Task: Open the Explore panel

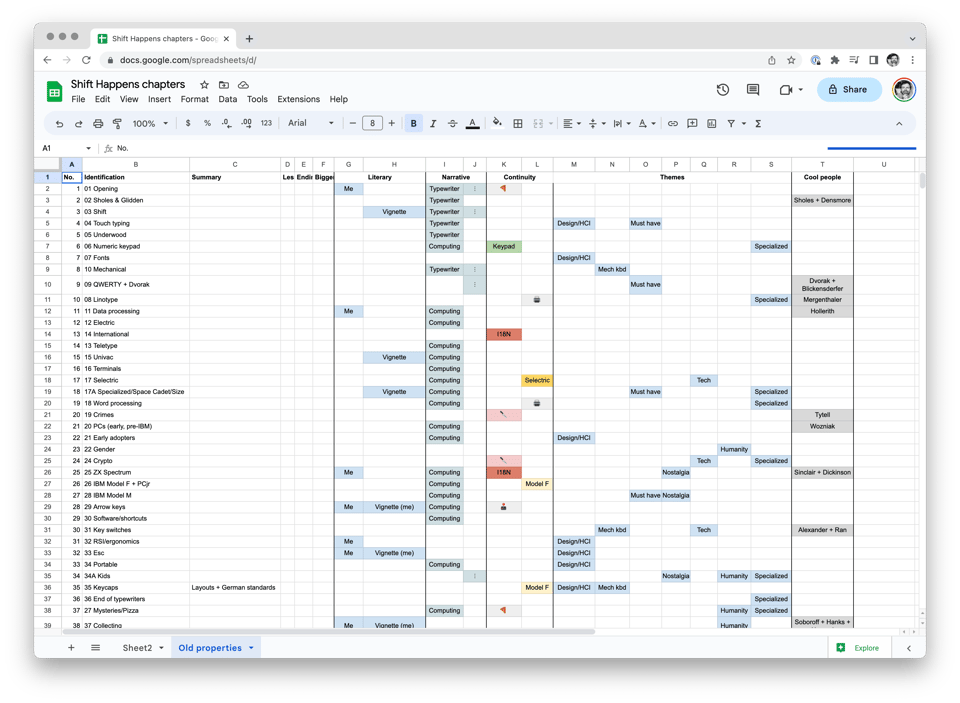Action: [858, 647]
